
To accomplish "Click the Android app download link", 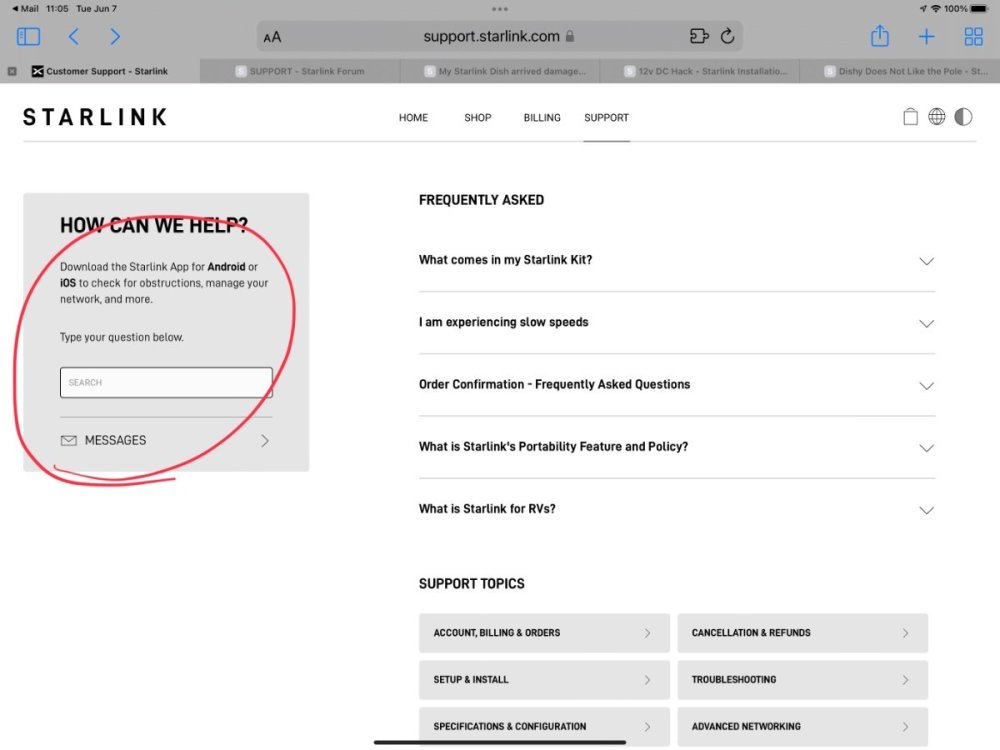I will (226, 267).
